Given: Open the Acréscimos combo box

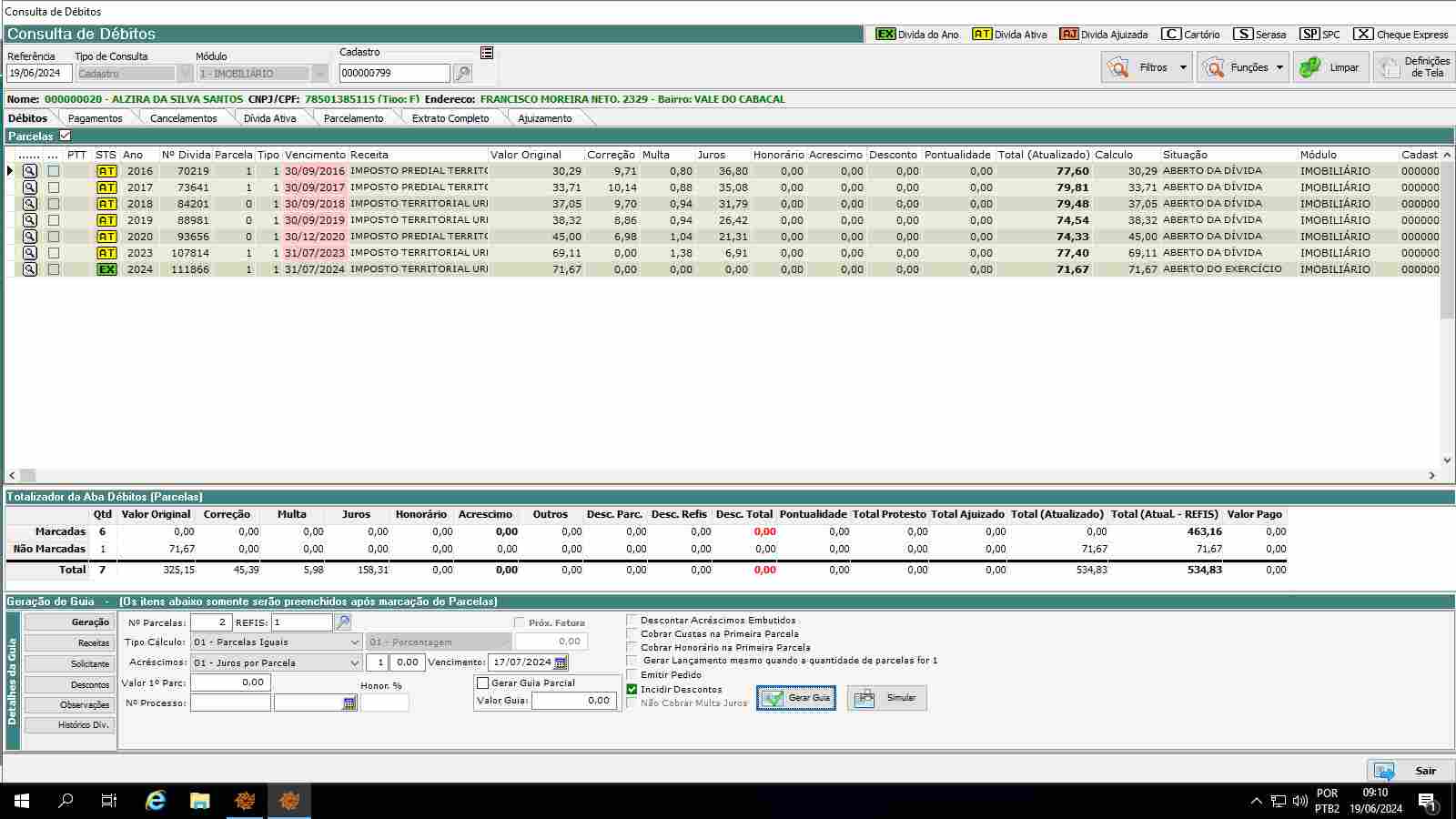Looking at the screenshot, I should click(x=355, y=662).
